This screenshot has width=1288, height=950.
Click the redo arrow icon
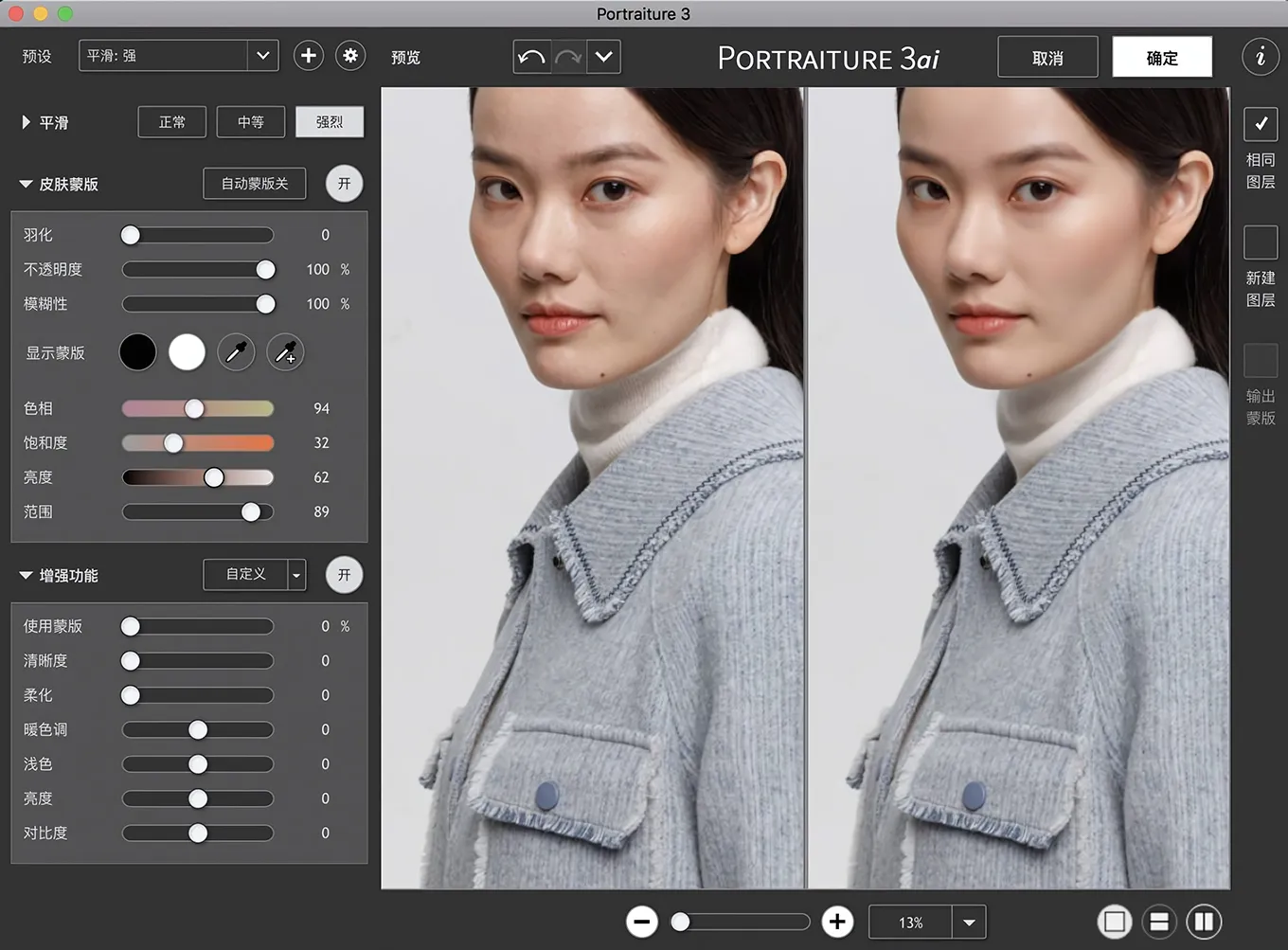tap(568, 57)
